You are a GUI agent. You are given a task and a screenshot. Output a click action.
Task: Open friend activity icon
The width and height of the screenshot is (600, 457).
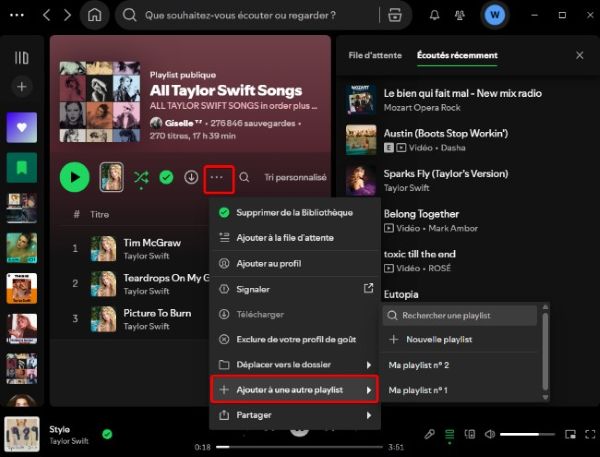pos(459,15)
